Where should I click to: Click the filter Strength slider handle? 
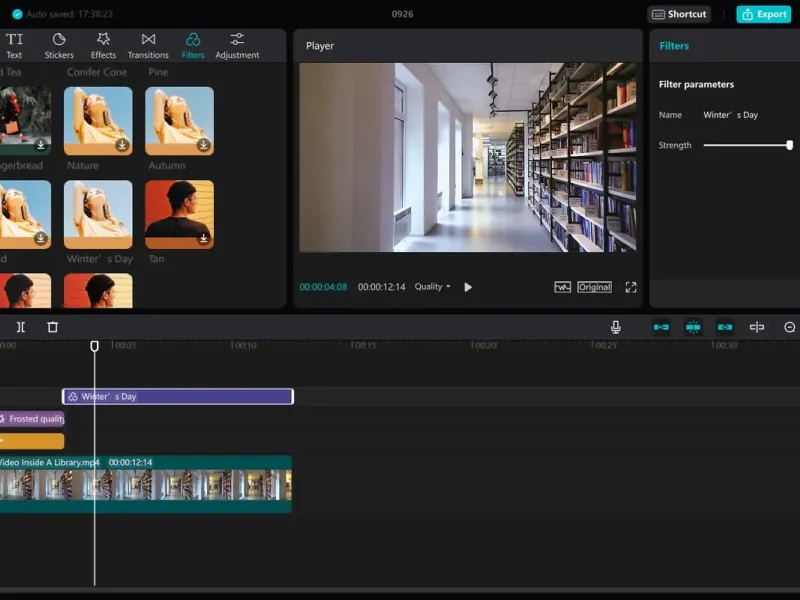tap(789, 145)
